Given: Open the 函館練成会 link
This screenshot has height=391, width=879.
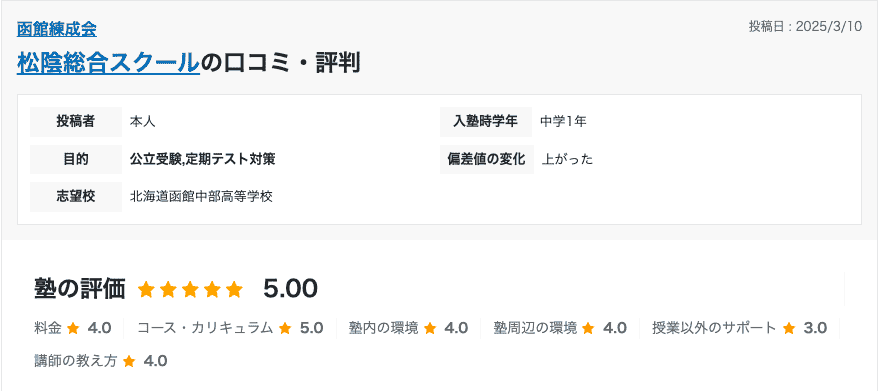Looking at the screenshot, I should [x=57, y=29].
